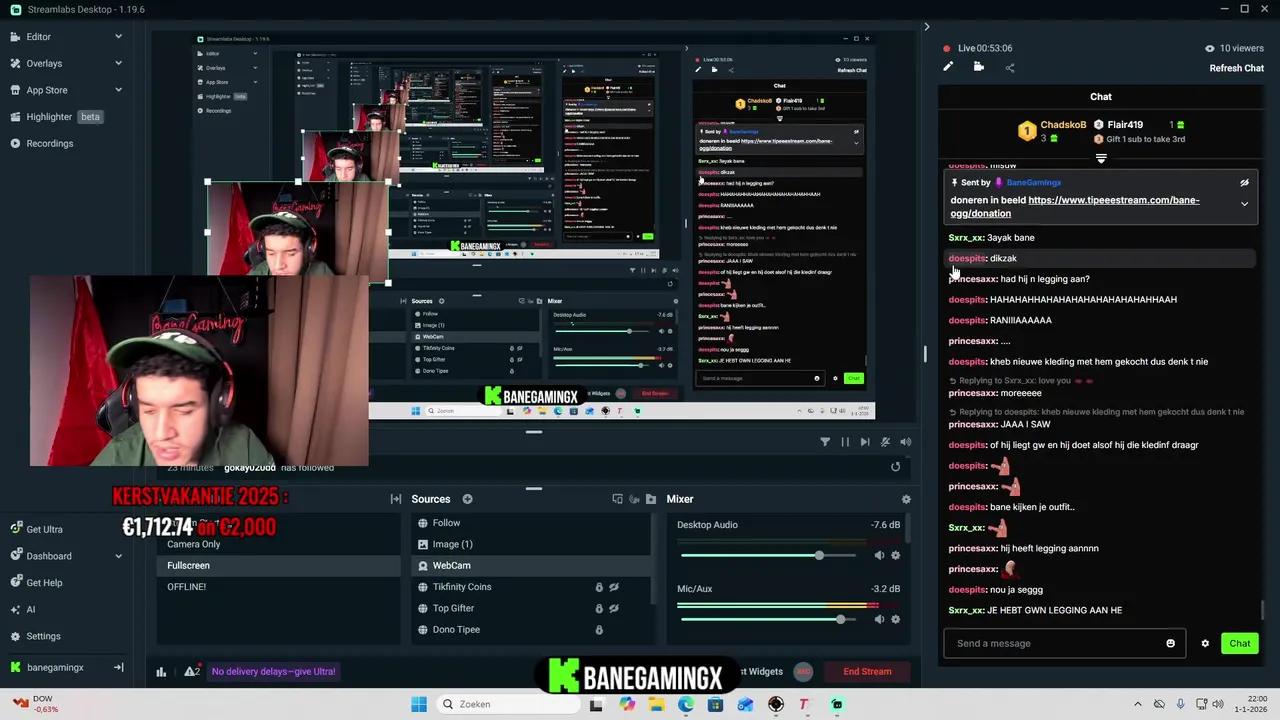Image resolution: width=1280 pixels, height=720 pixels.
Task: Click No delivery delays Ultra banner
Action: tap(273, 672)
